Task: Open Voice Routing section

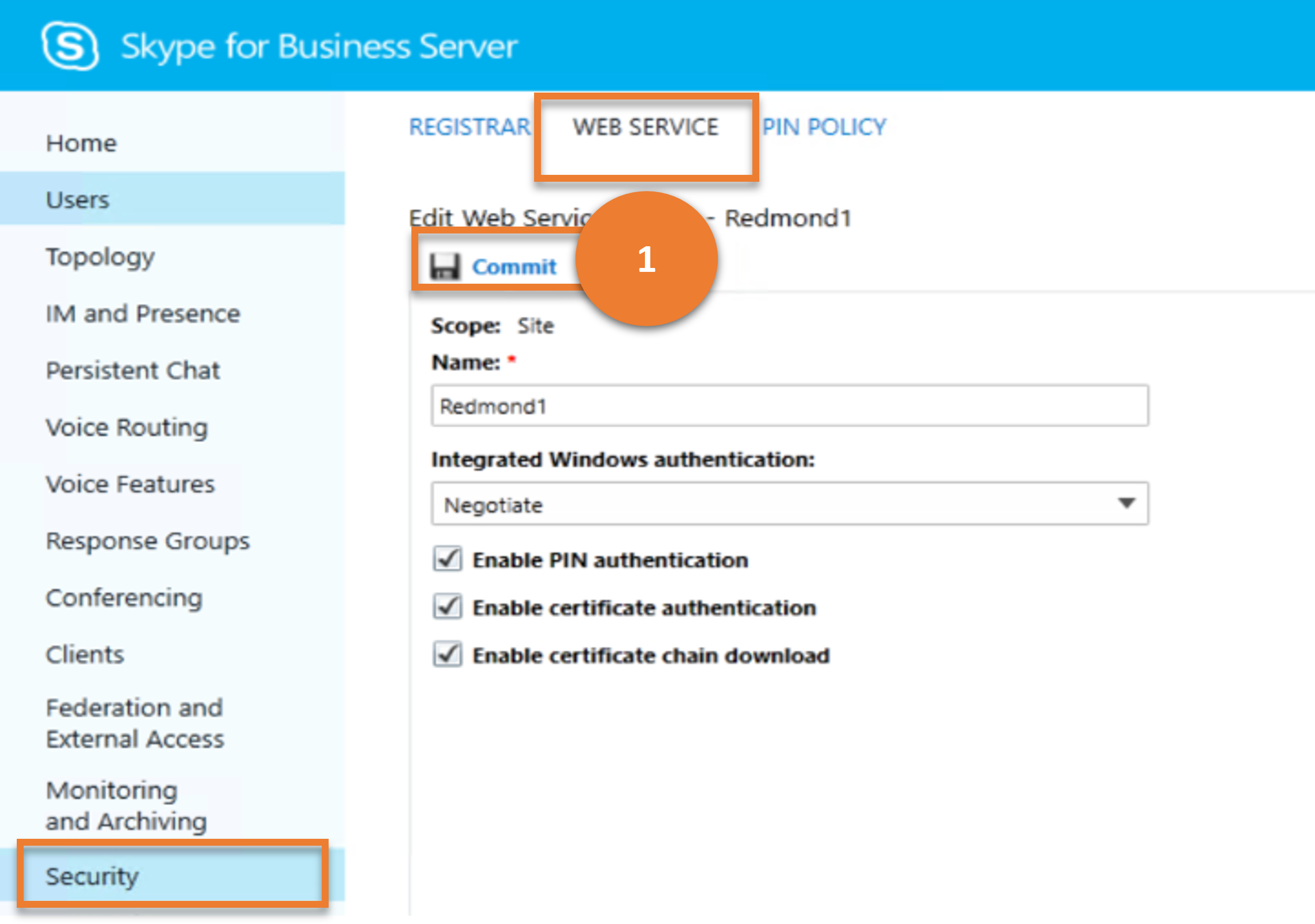Action: click(127, 428)
